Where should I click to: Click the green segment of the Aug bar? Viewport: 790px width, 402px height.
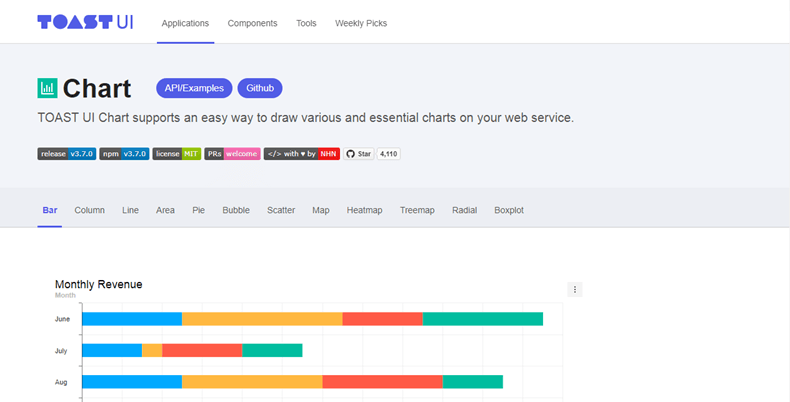point(472,382)
